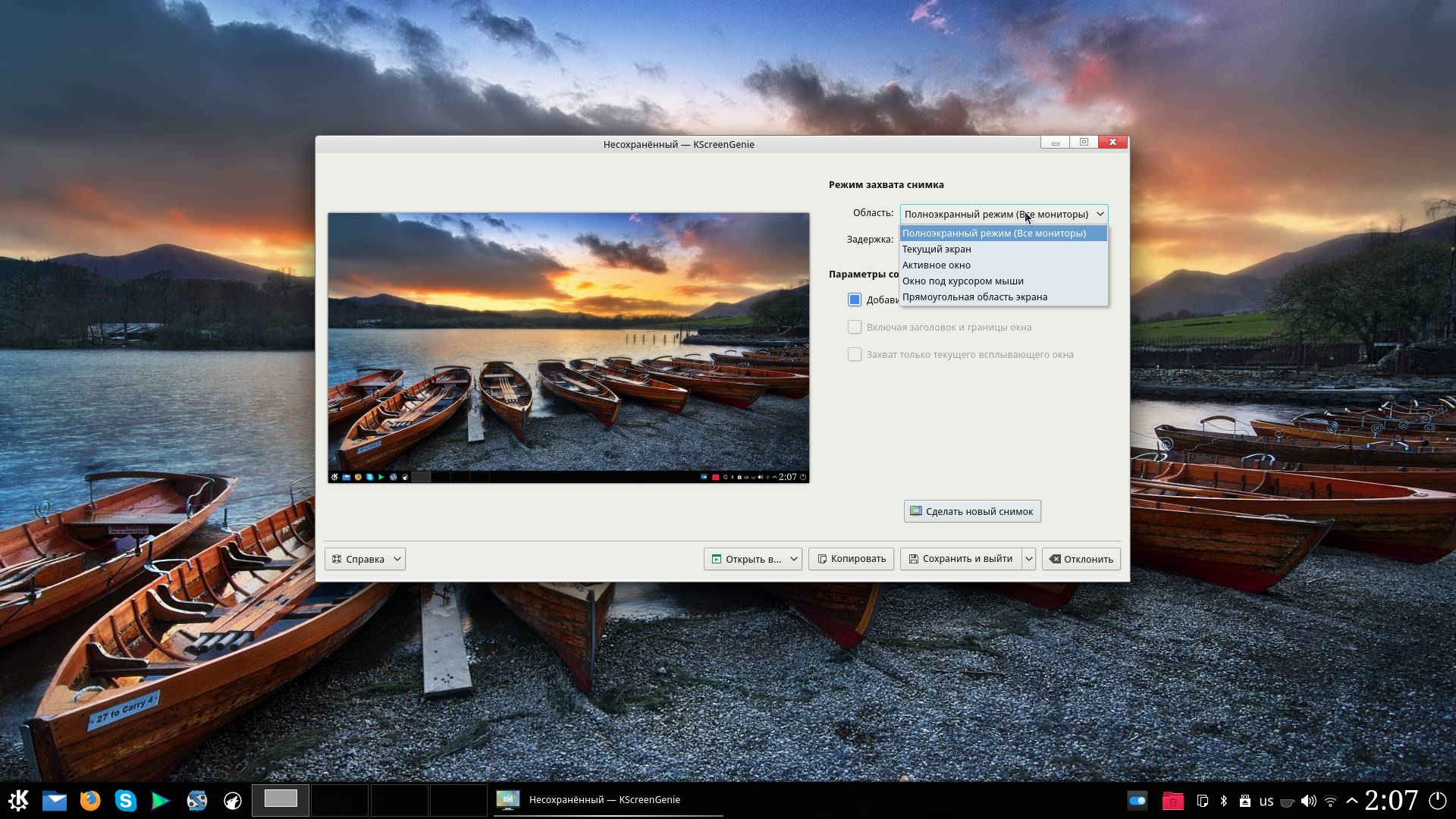
Task: Expand the 'Открыть в...' dropdown arrow
Action: (794, 559)
